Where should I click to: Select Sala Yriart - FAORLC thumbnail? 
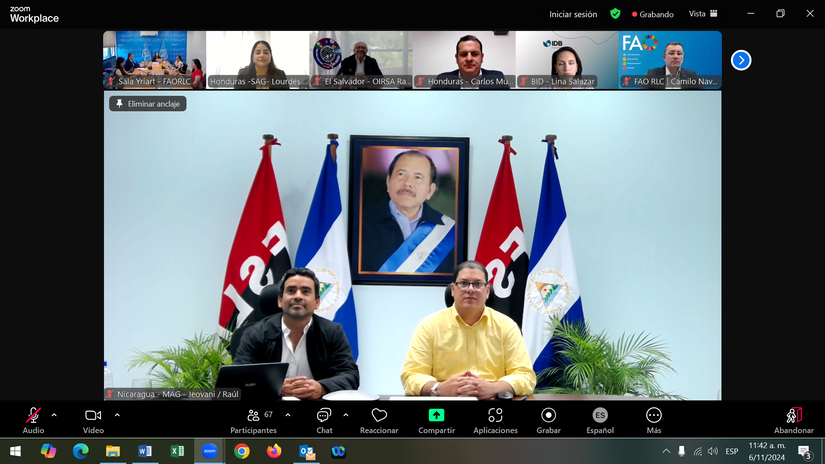click(154, 59)
